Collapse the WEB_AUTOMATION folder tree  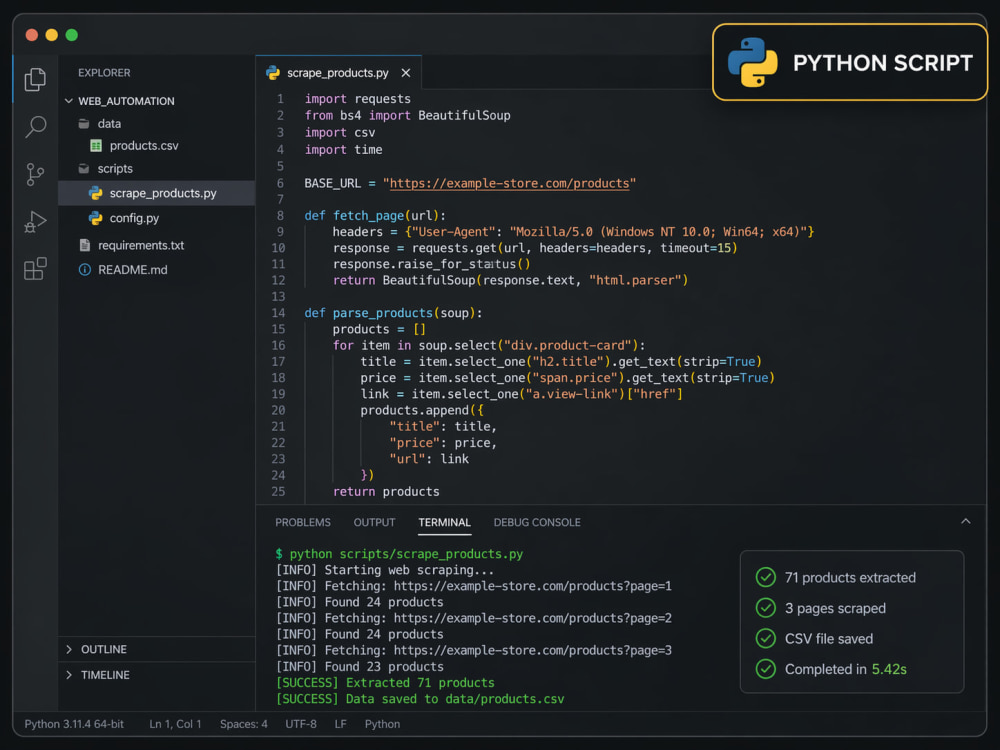click(x=69, y=101)
